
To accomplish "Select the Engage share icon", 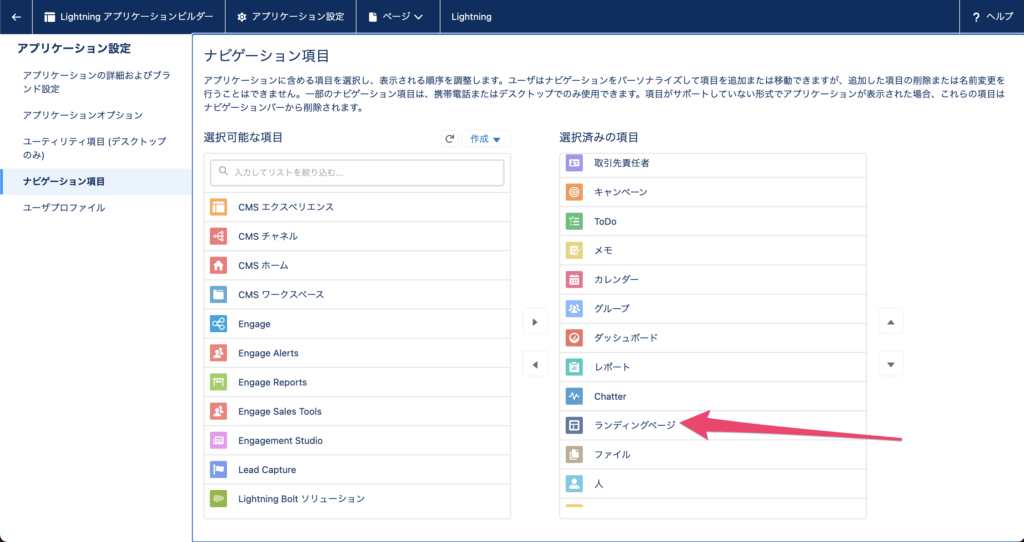I will click(x=218, y=324).
